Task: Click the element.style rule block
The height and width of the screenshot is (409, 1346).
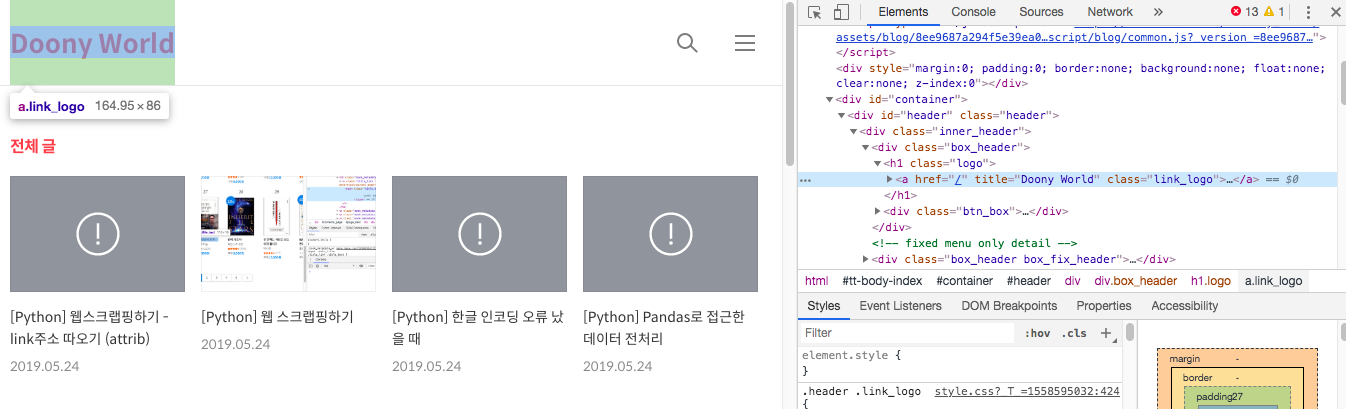Action: pos(960,362)
